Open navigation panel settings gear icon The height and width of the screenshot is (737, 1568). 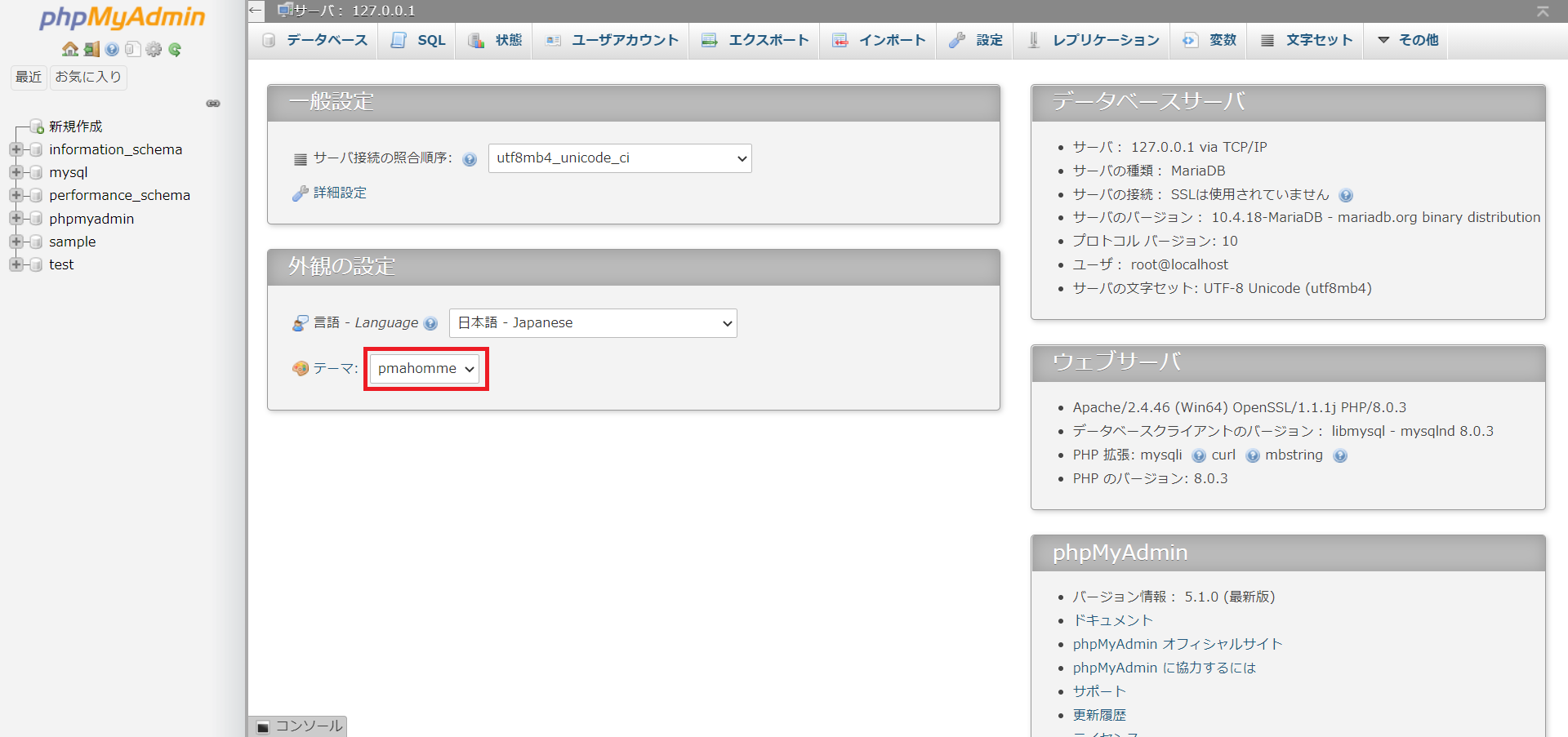pyautogui.click(x=154, y=49)
